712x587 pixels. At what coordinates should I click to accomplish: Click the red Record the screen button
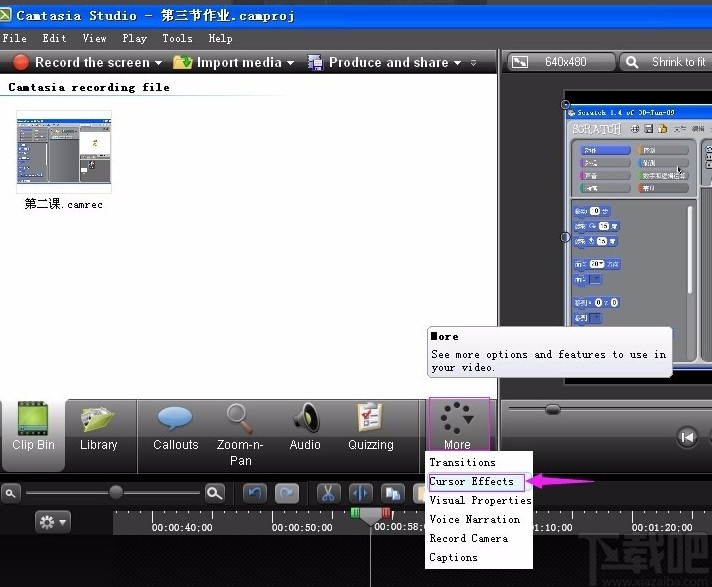click(x=20, y=62)
